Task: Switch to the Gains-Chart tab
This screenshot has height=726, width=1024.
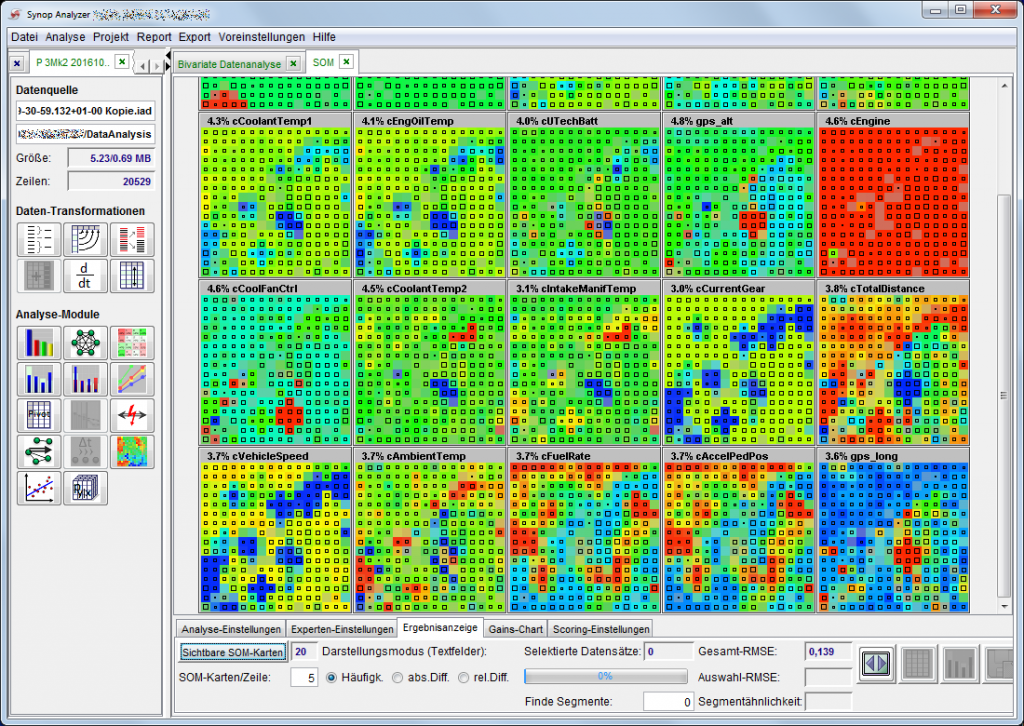Action: [515, 629]
